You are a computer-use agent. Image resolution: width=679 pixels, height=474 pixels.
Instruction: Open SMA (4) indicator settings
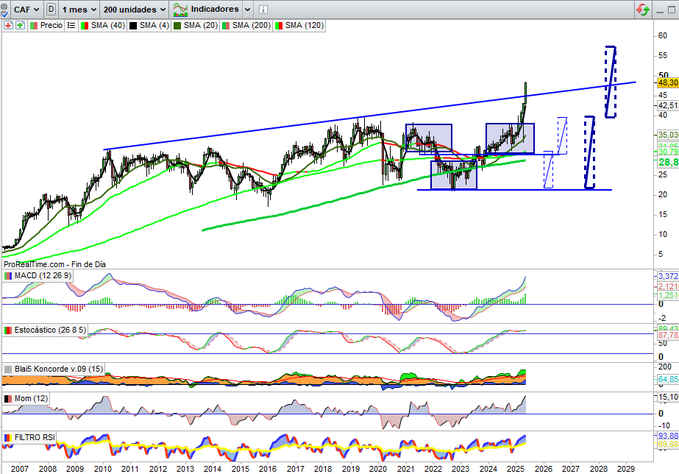[x=154, y=26]
